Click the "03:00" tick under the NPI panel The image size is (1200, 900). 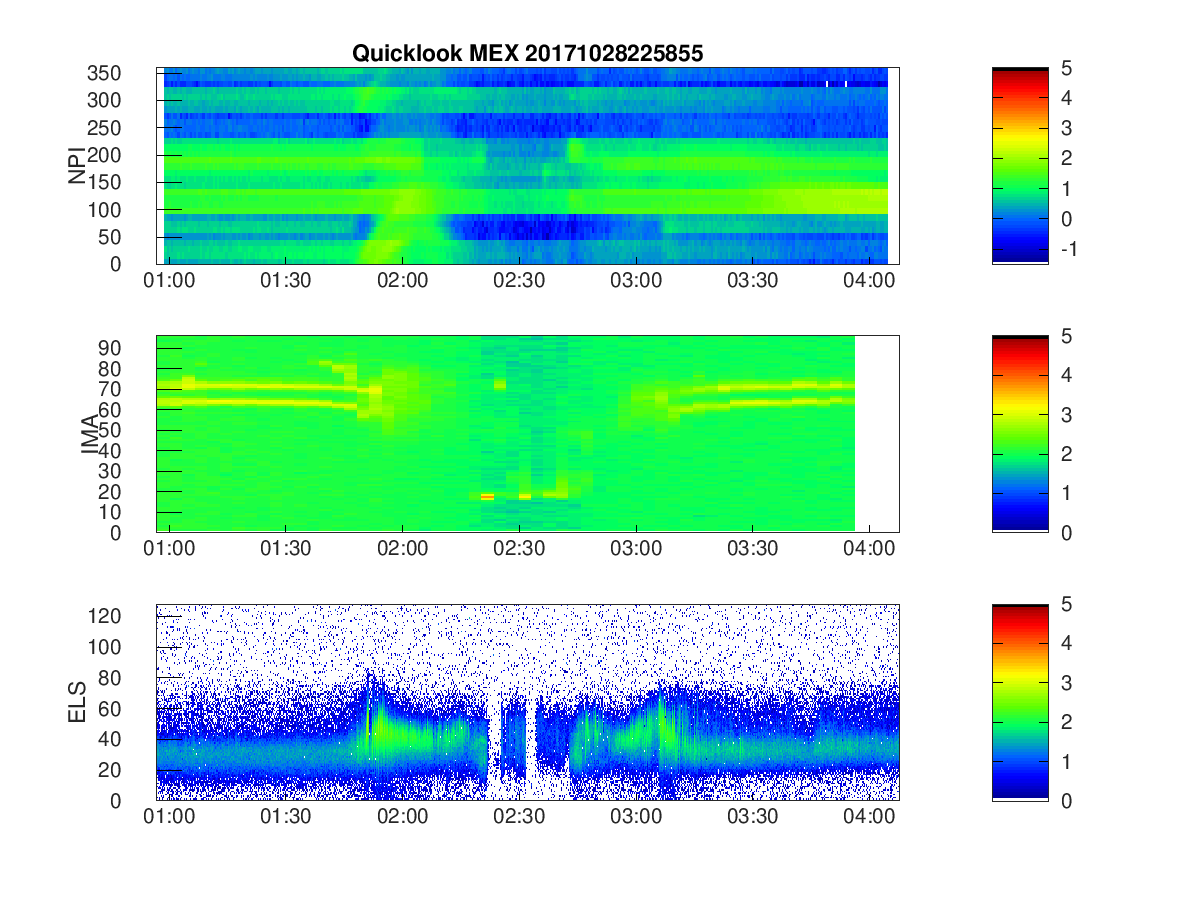click(x=636, y=283)
